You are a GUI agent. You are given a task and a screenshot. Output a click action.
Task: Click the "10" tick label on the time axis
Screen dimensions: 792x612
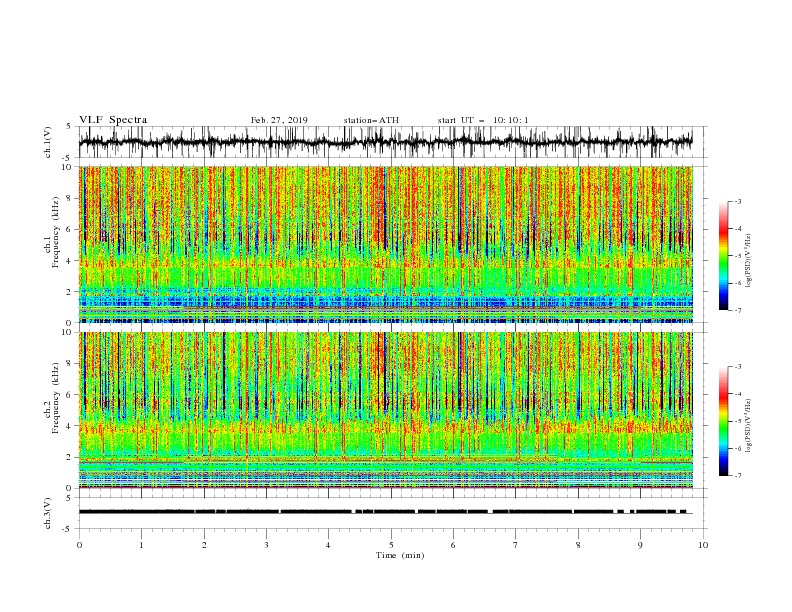point(703,545)
